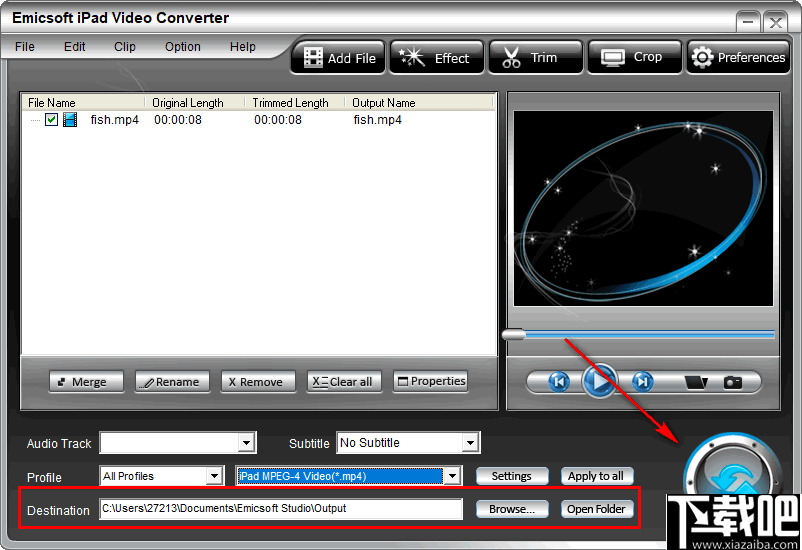Uncheck the fish.mp4 checkbox

click(51, 120)
